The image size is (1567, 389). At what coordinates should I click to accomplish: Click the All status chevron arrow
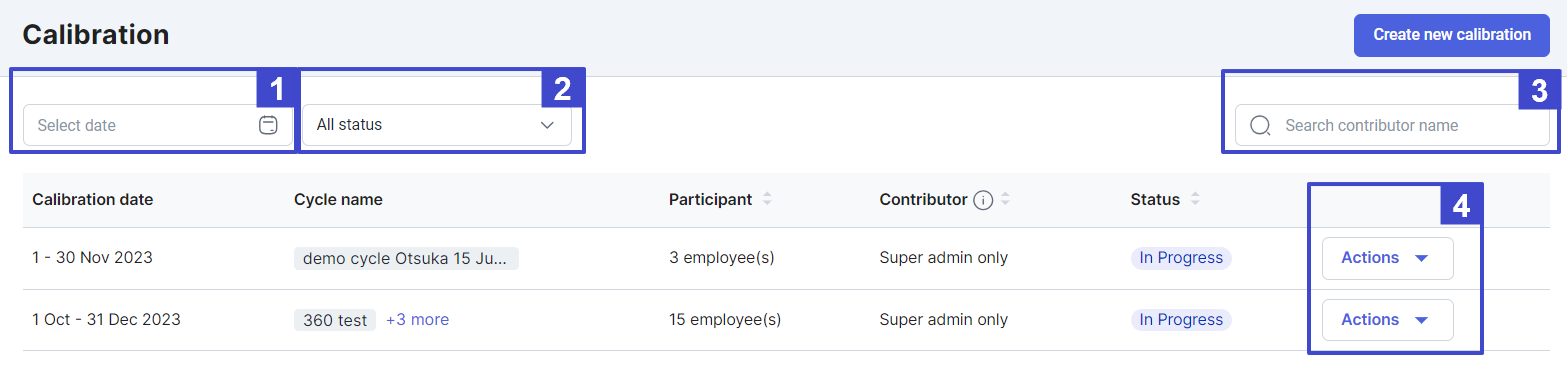(x=547, y=125)
